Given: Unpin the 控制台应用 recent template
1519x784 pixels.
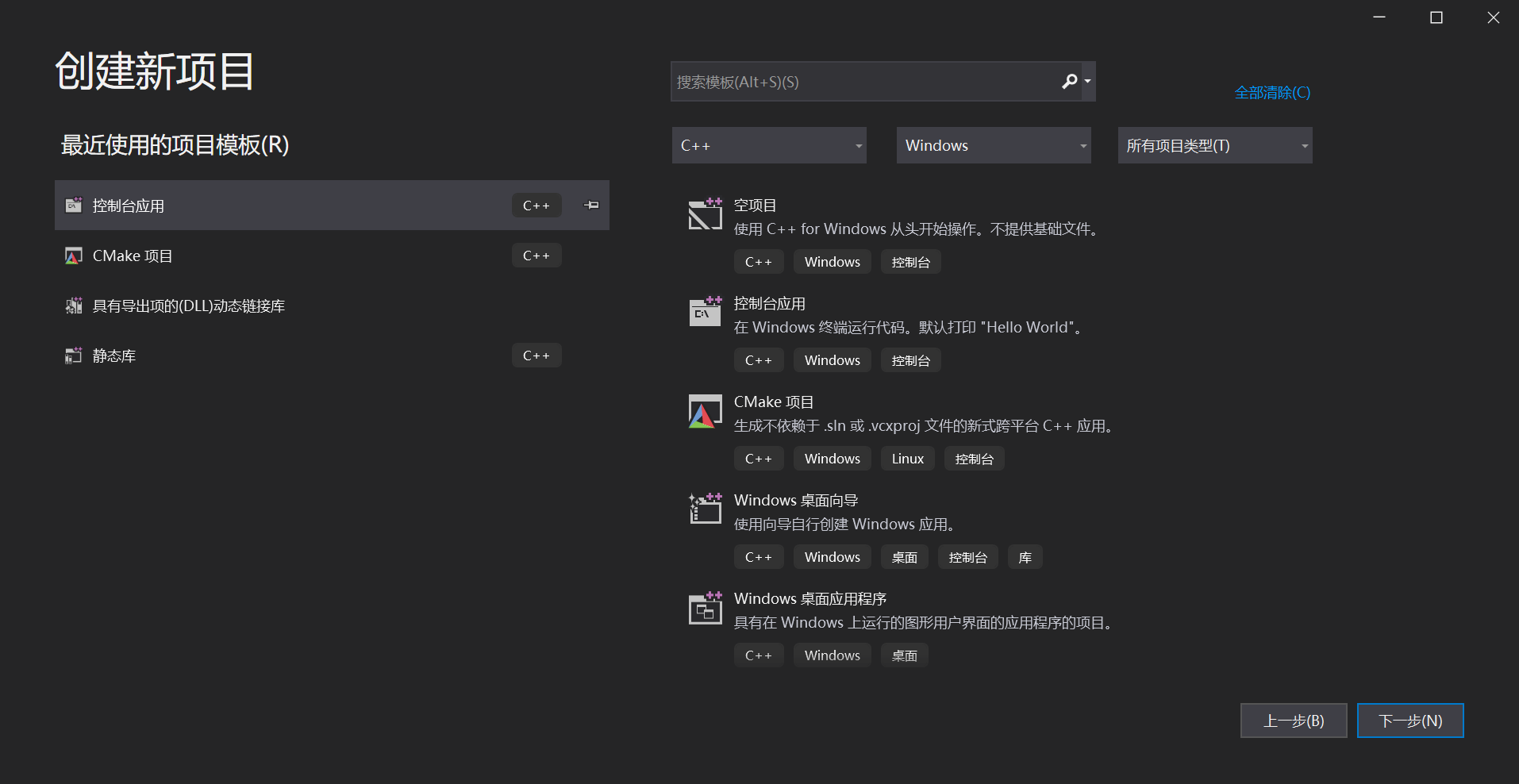Looking at the screenshot, I should pyautogui.click(x=590, y=205).
